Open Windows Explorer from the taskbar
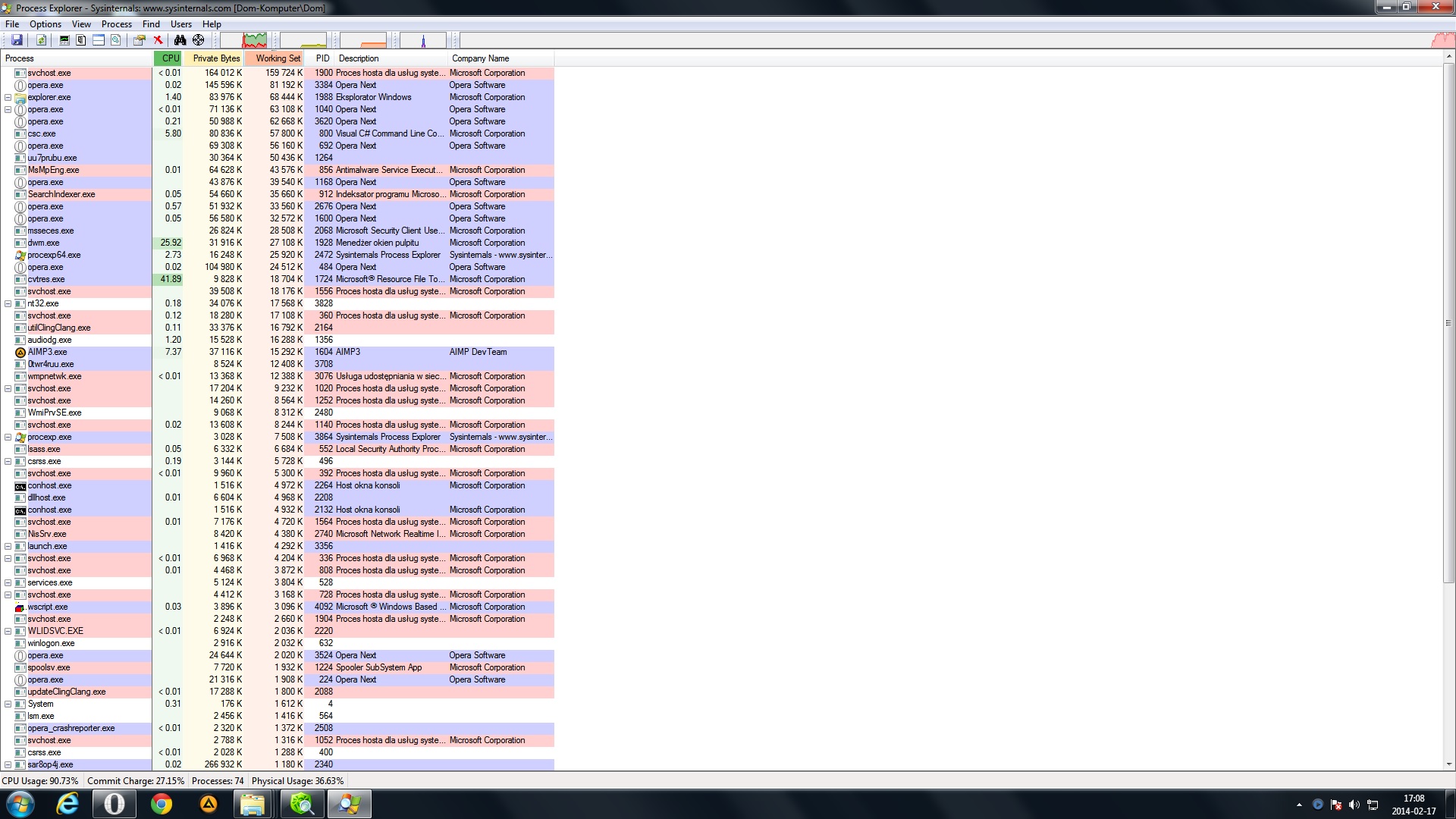Image resolution: width=1456 pixels, height=819 pixels. tap(253, 804)
